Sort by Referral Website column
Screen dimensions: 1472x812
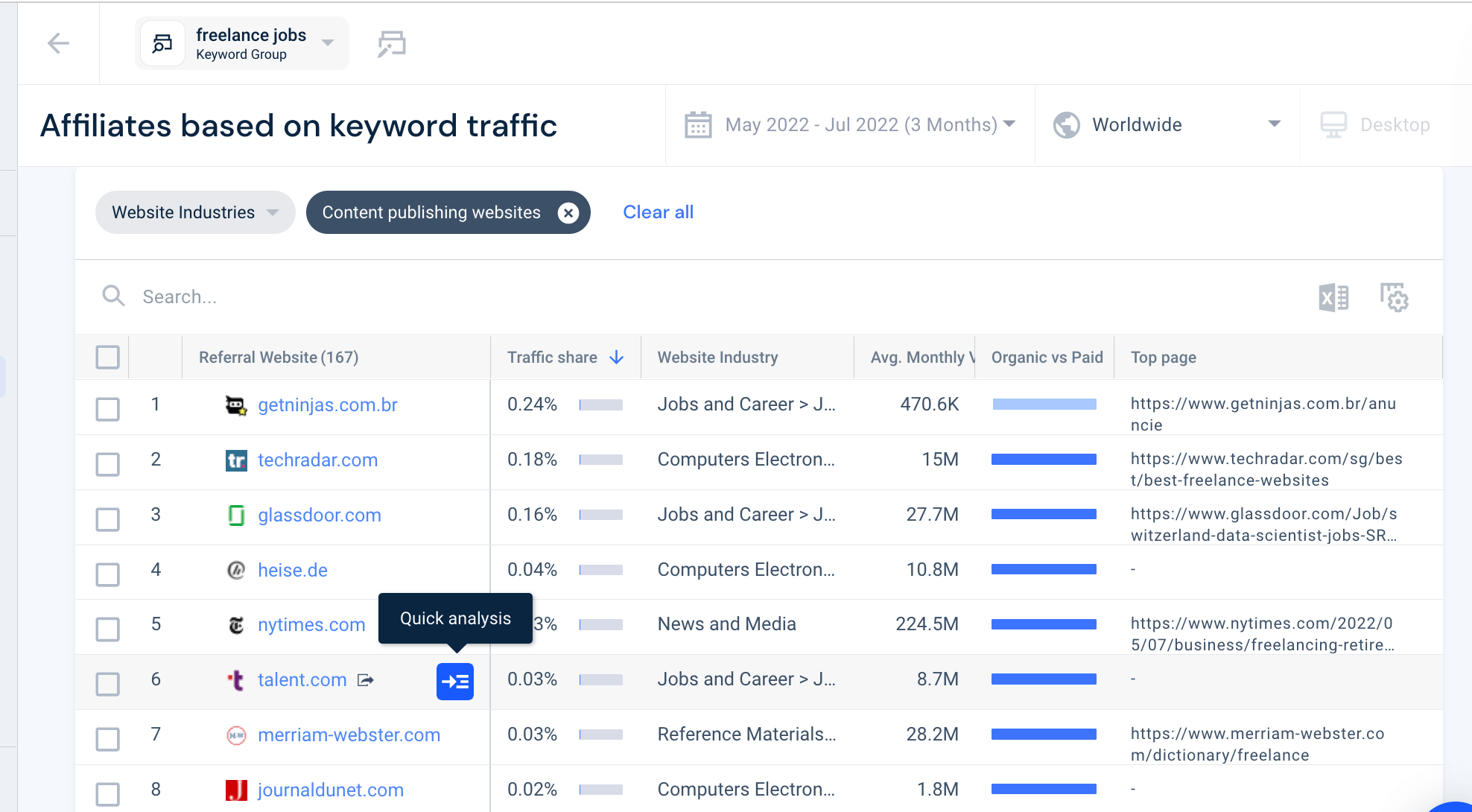279,358
